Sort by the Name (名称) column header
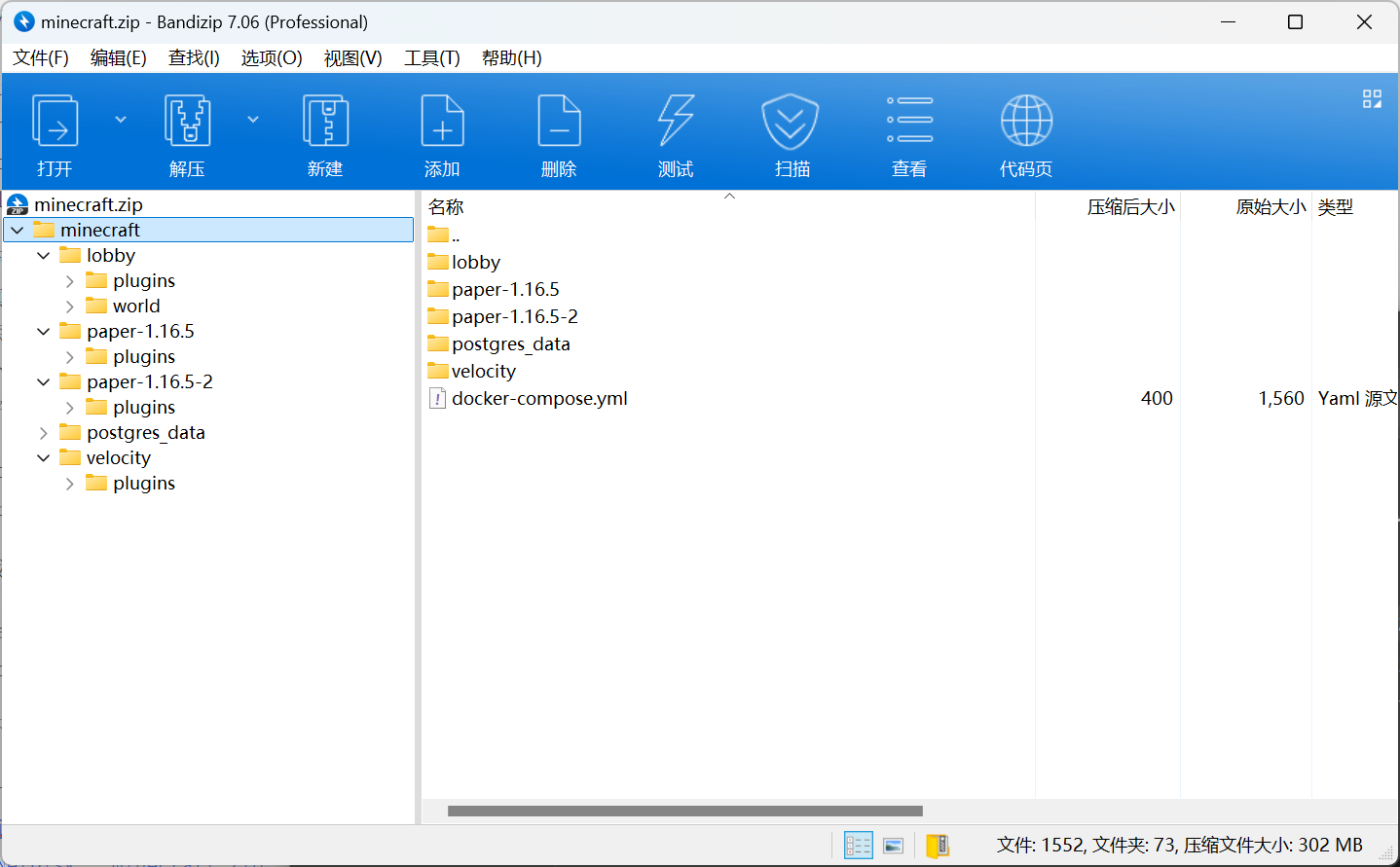This screenshot has height=867, width=1400. tap(447, 207)
